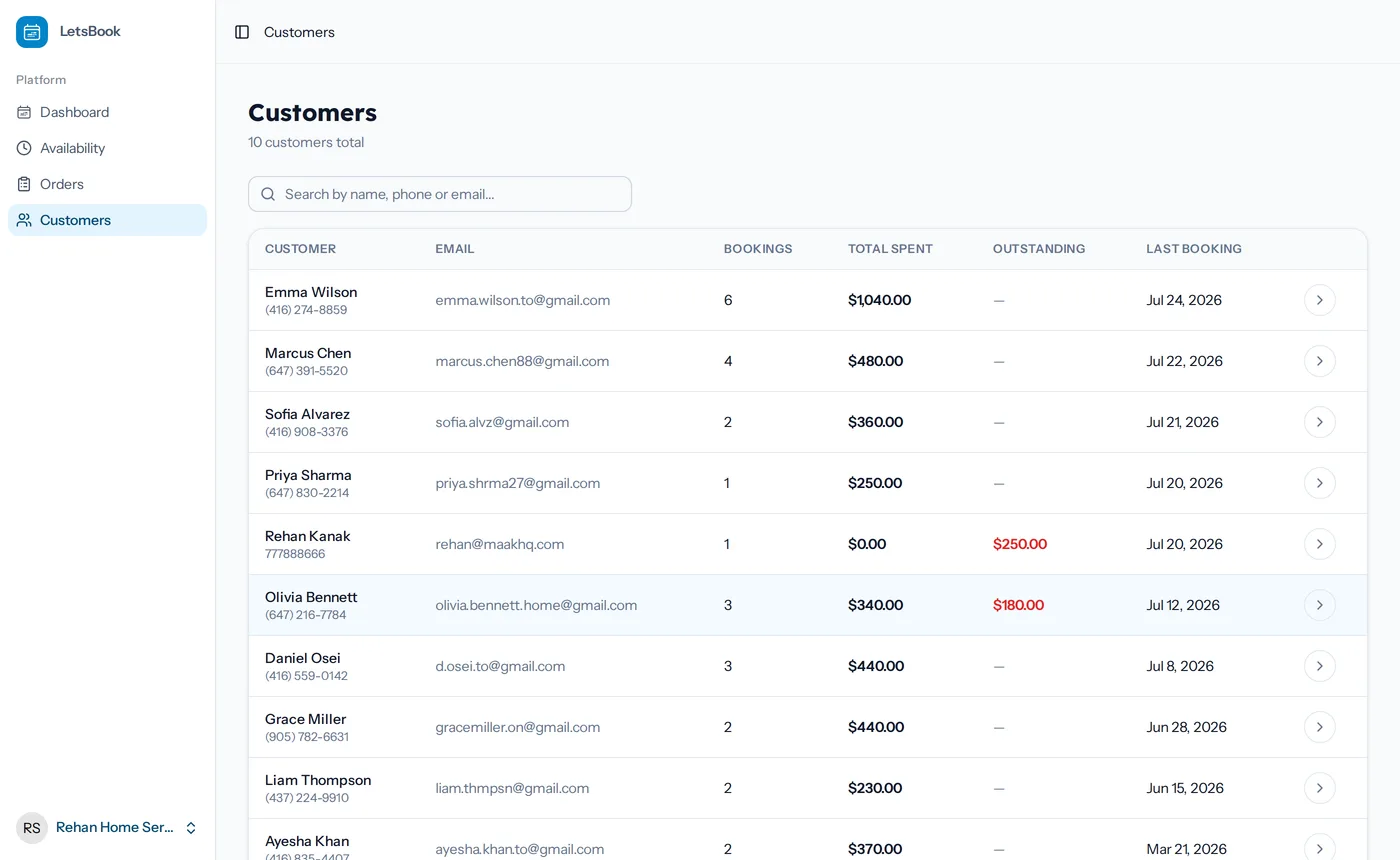Click the Customers people icon
This screenshot has height=860, width=1400.
coord(24,220)
